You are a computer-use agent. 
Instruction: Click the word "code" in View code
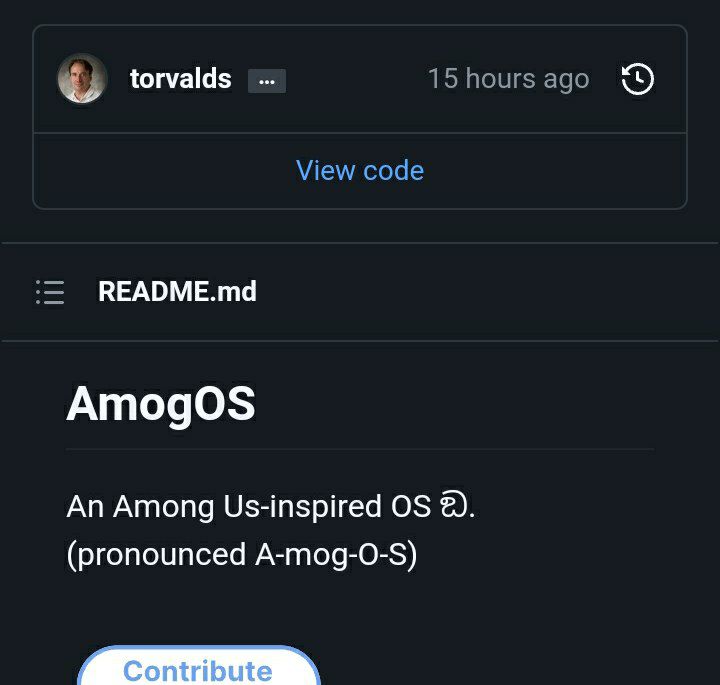pyautogui.click(x=393, y=170)
